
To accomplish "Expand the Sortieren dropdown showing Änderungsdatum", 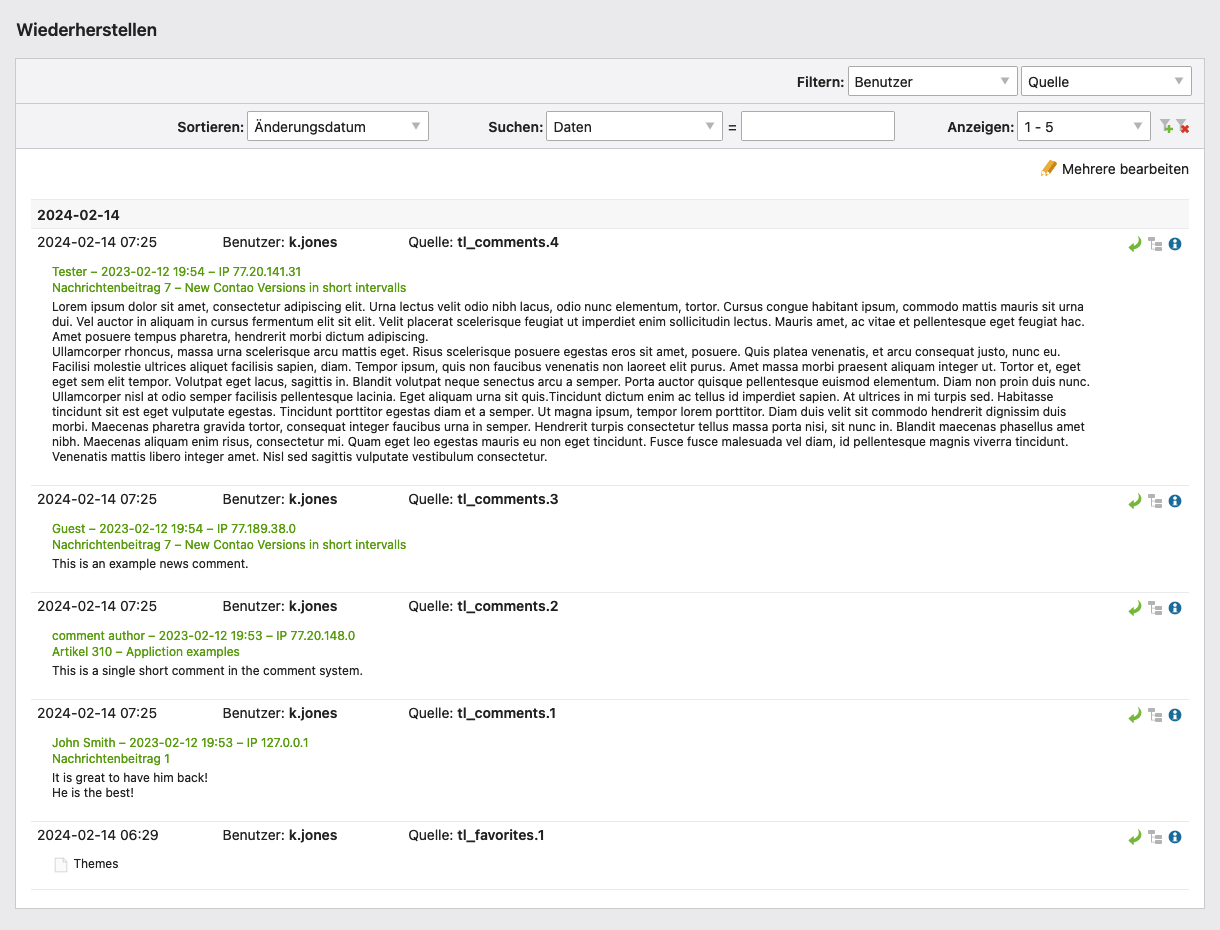I will [x=338, y=127].
